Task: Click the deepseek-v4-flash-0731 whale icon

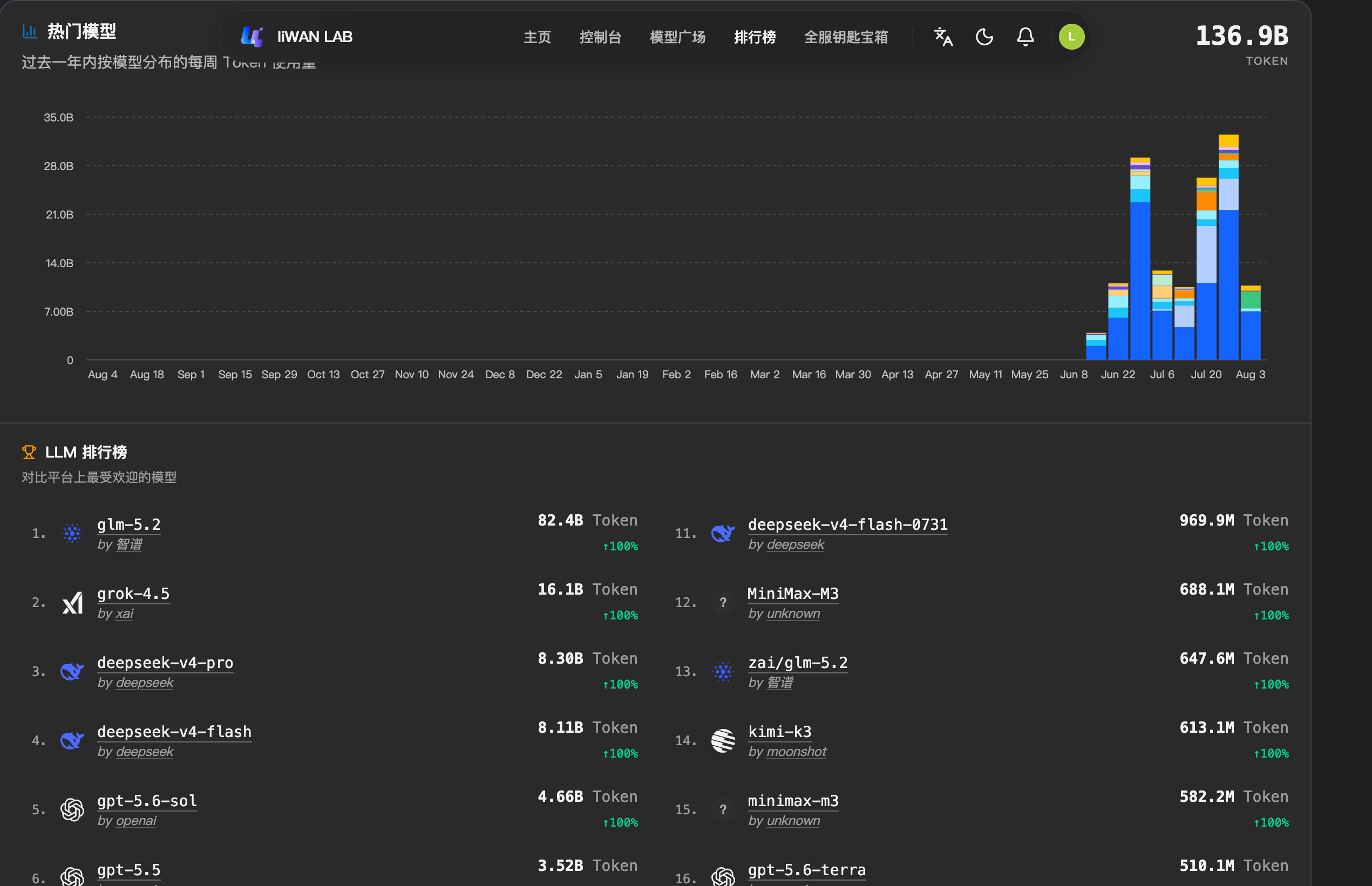Action: [x=723, y=534]
